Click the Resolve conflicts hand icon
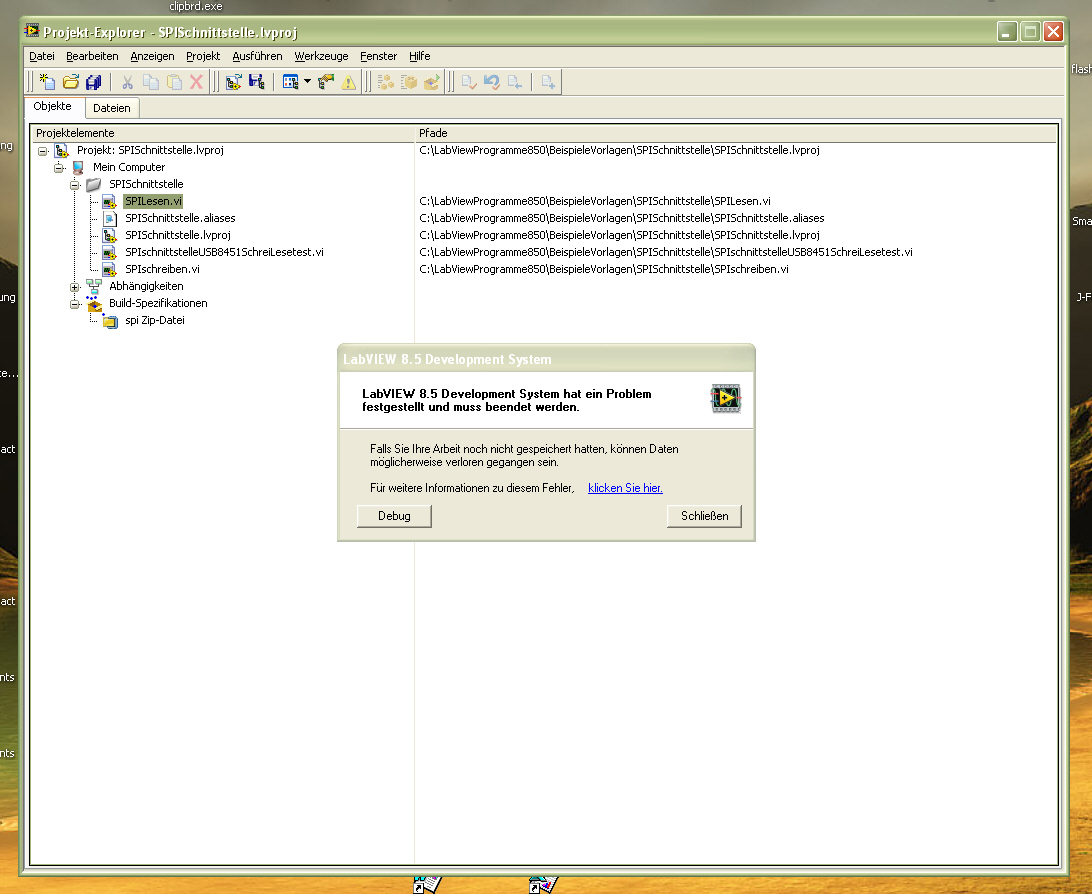This screenshot has height=894, width=1092. 325,82
